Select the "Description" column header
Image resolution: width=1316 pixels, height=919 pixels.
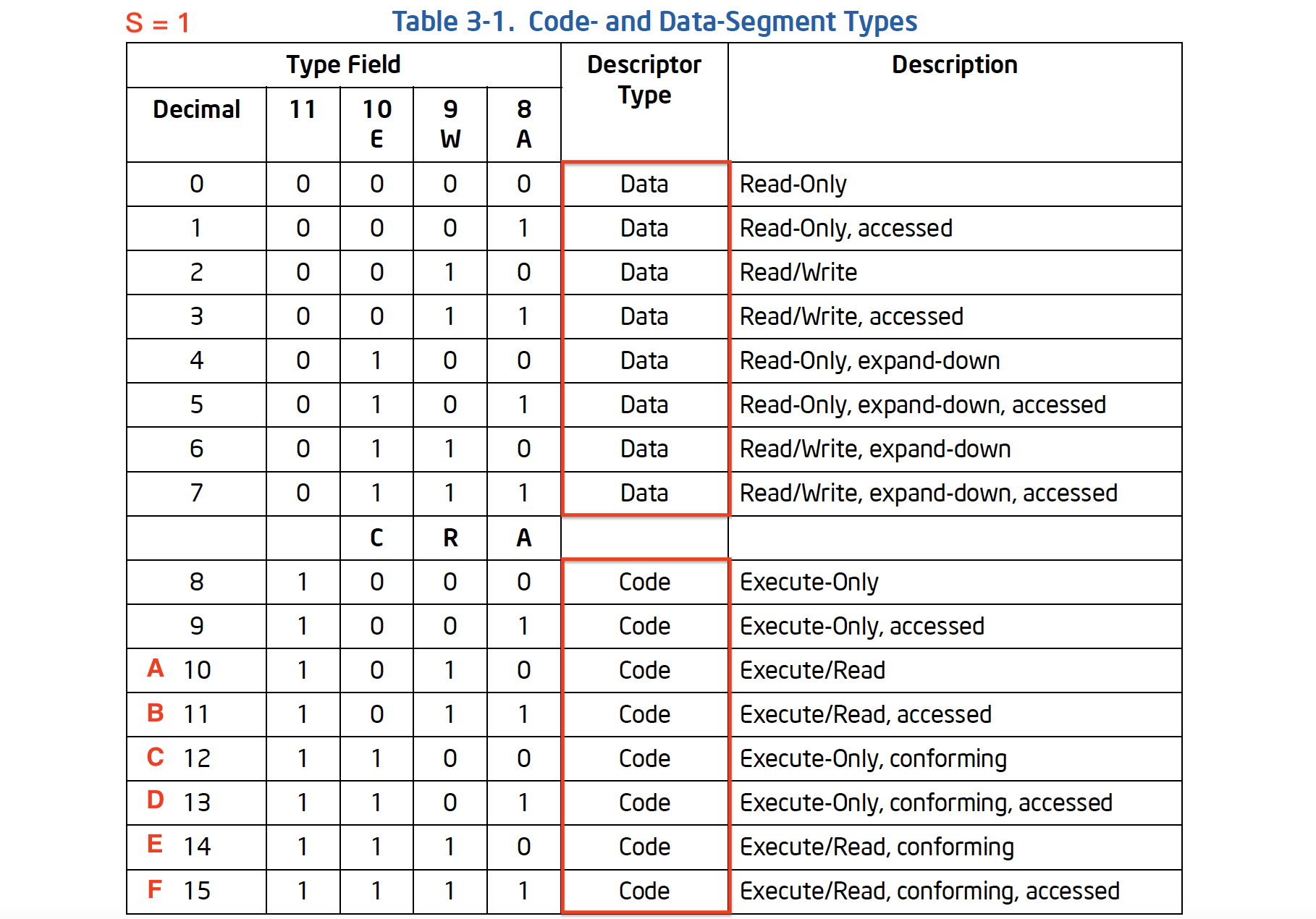[954, 65]
